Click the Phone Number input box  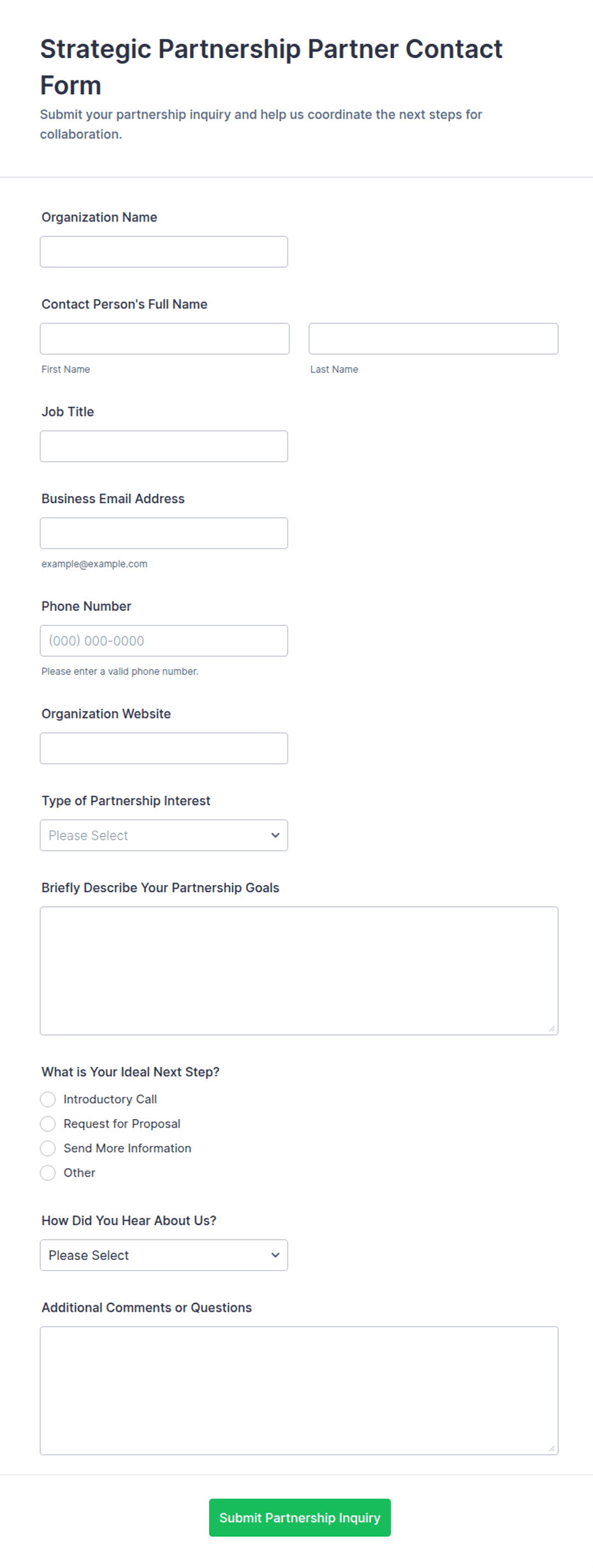pos(164,641)
